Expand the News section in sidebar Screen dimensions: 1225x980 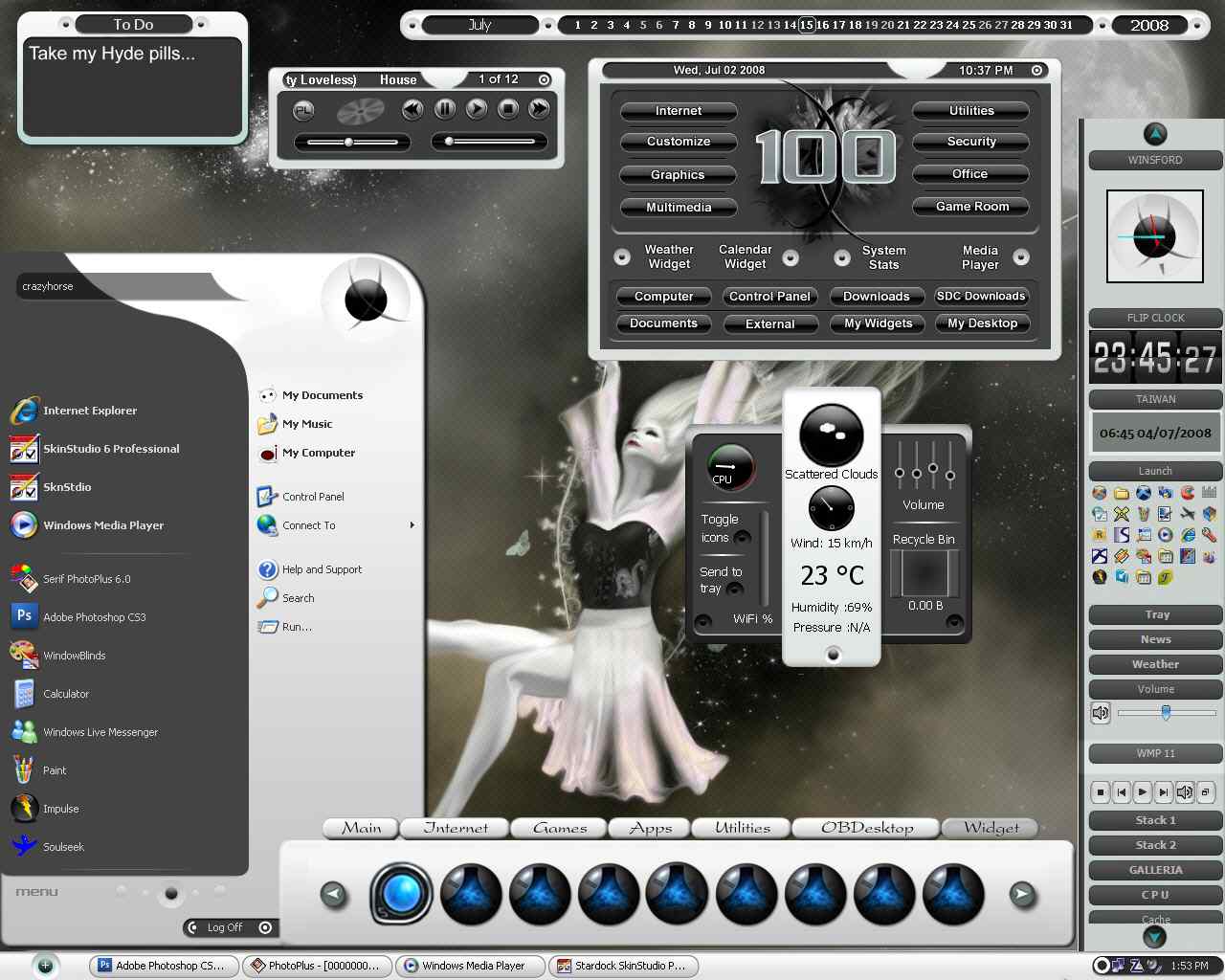pos(1156,639)
